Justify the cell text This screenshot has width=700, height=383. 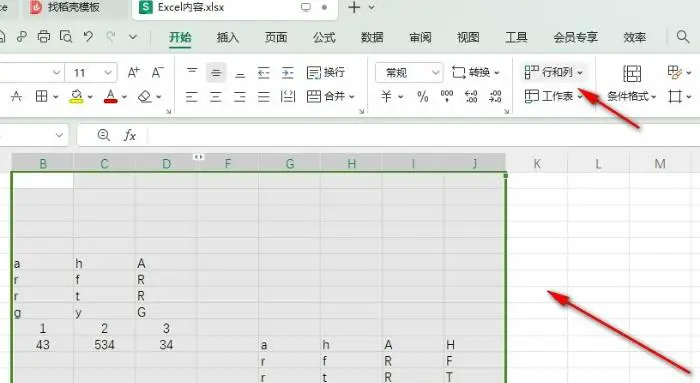click(264, 96)
